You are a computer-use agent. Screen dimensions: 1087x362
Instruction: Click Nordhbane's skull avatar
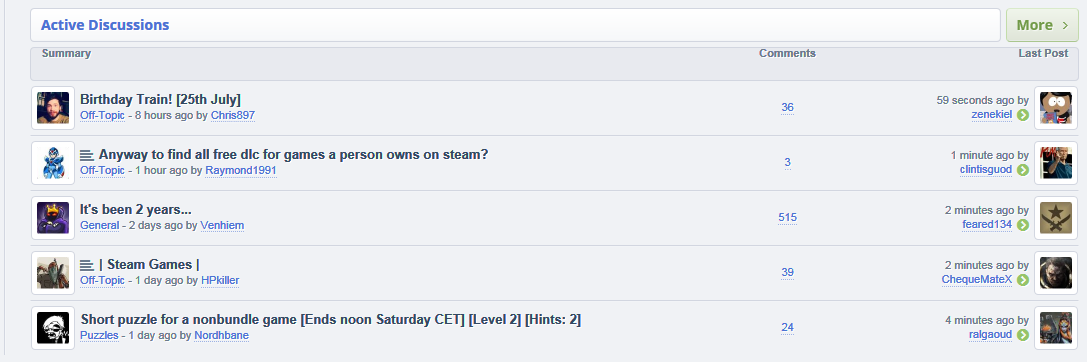[53, 328]
